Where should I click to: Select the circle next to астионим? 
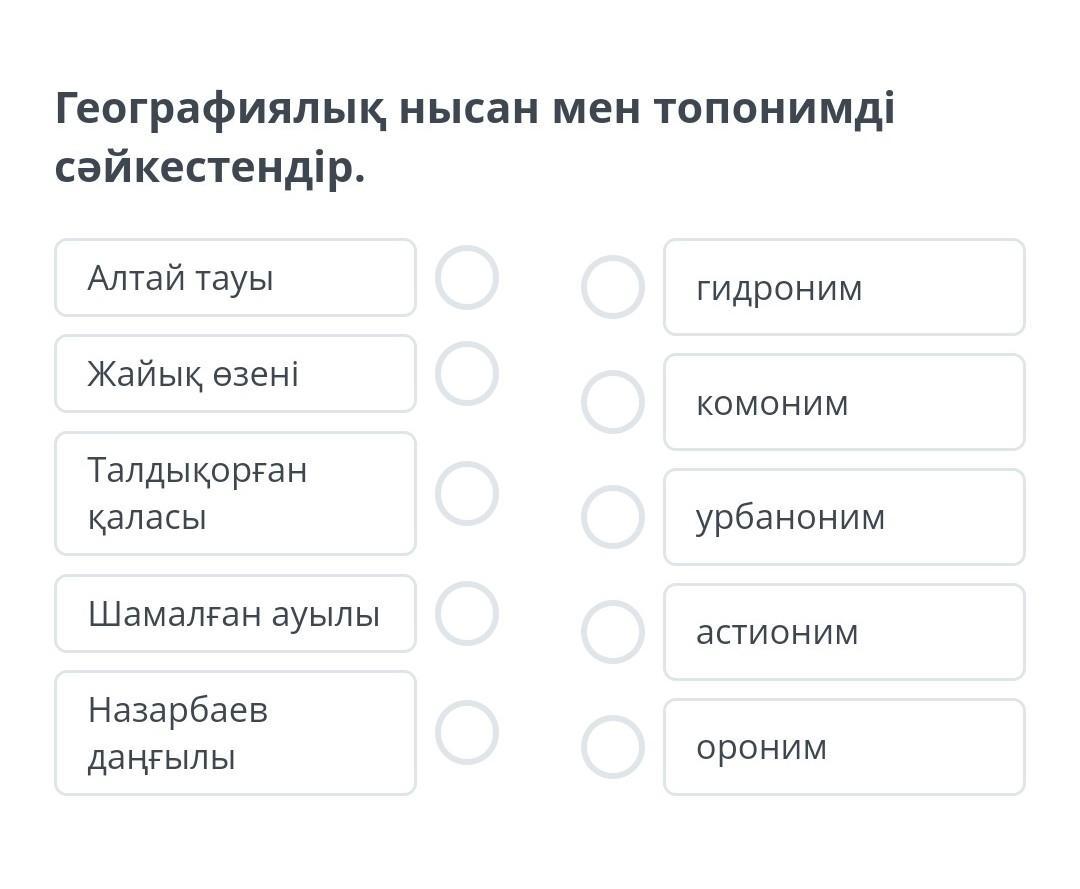click(612, 632)
